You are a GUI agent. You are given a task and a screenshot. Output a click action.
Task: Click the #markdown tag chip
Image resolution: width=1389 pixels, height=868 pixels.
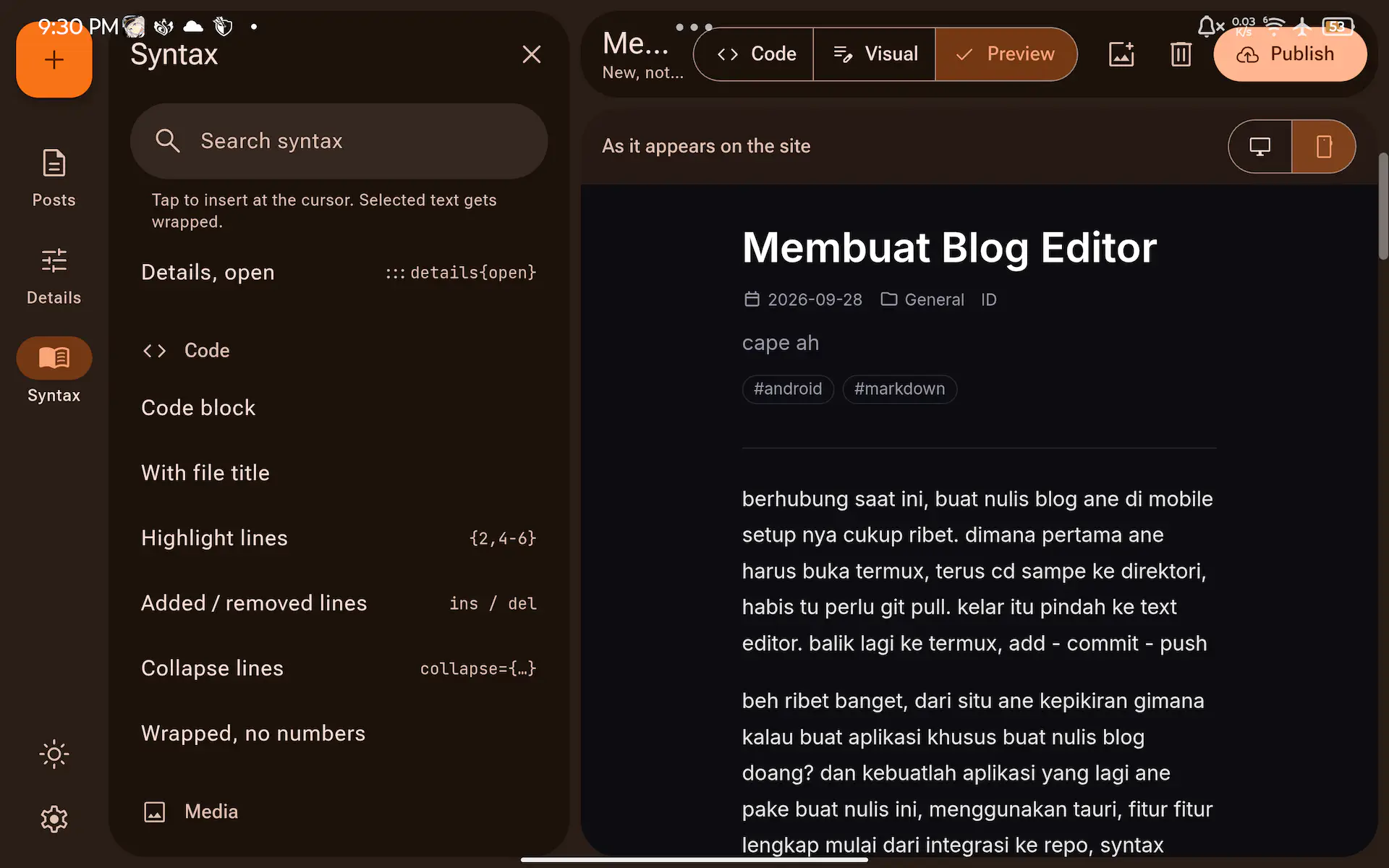click(899, 389)
